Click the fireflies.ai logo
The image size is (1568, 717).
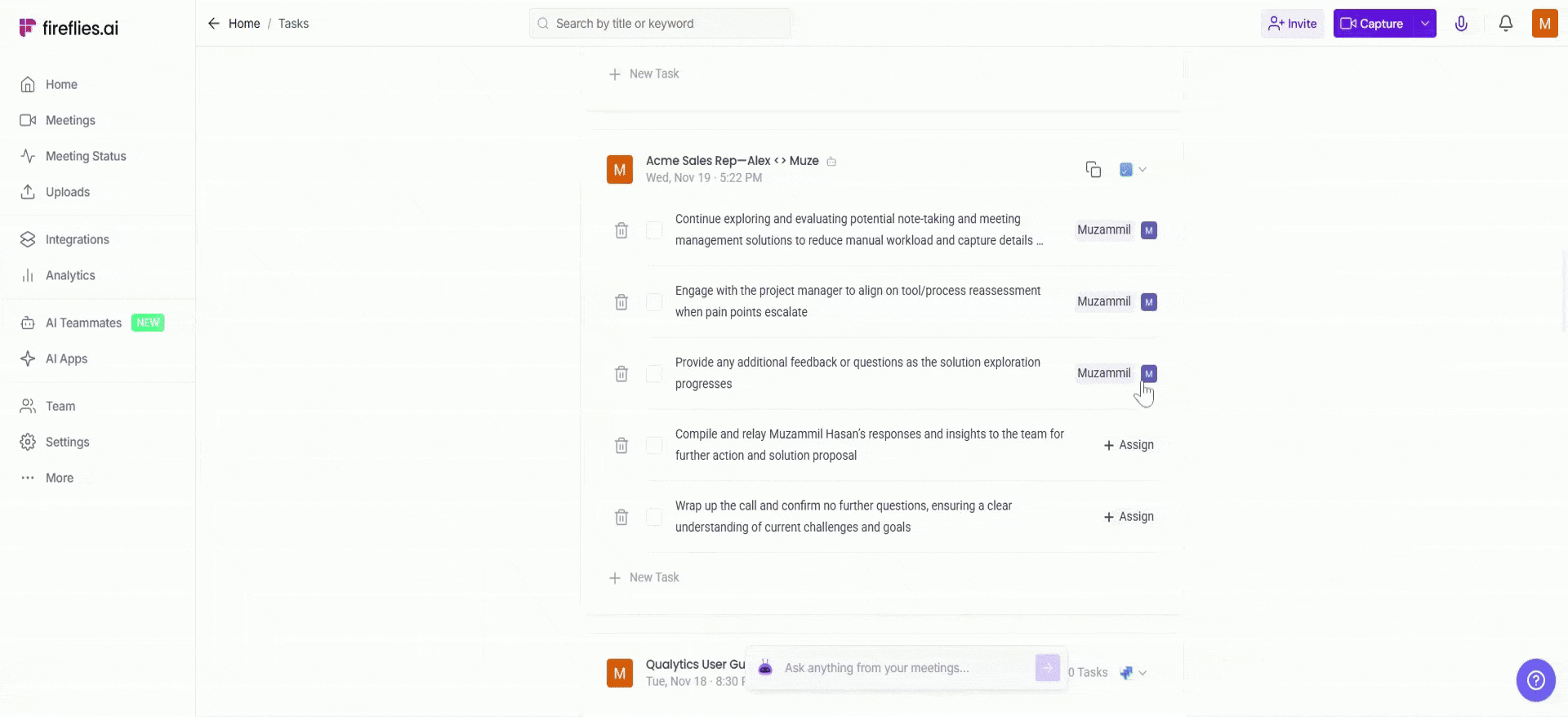(x=69, y=28)
